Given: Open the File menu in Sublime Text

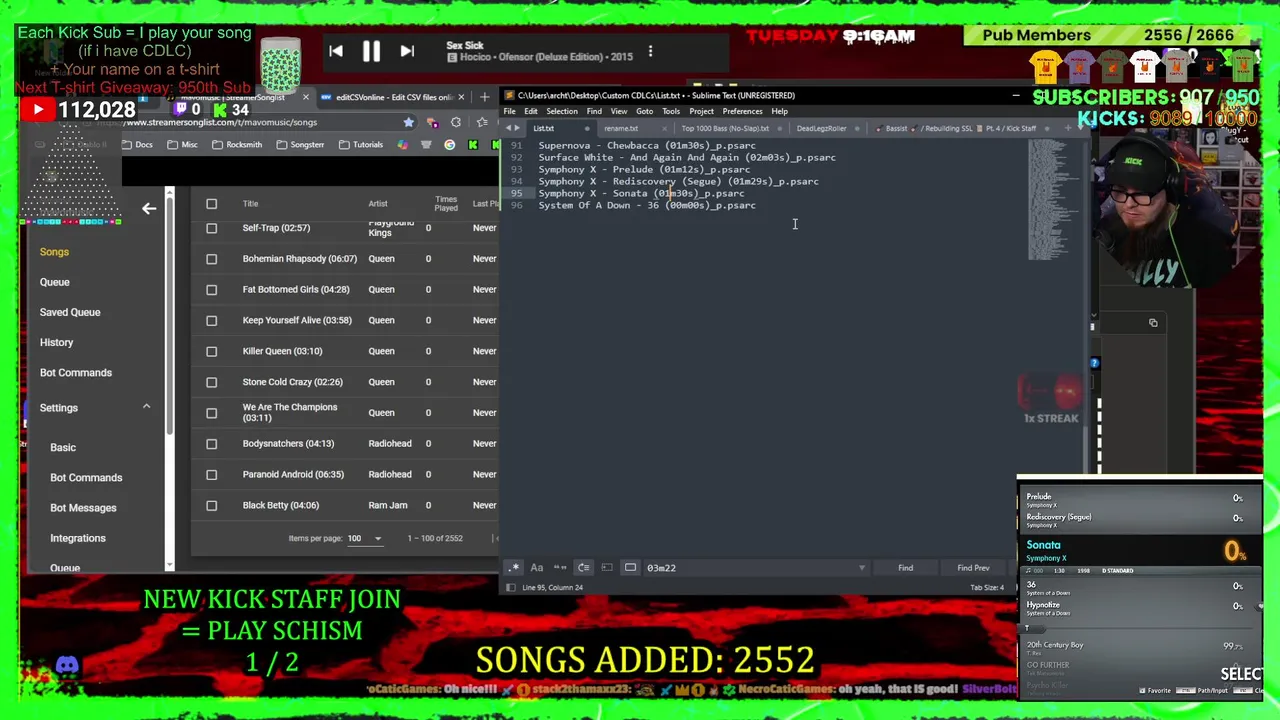Looking at the screenshot, I should [x=510, y=111].
